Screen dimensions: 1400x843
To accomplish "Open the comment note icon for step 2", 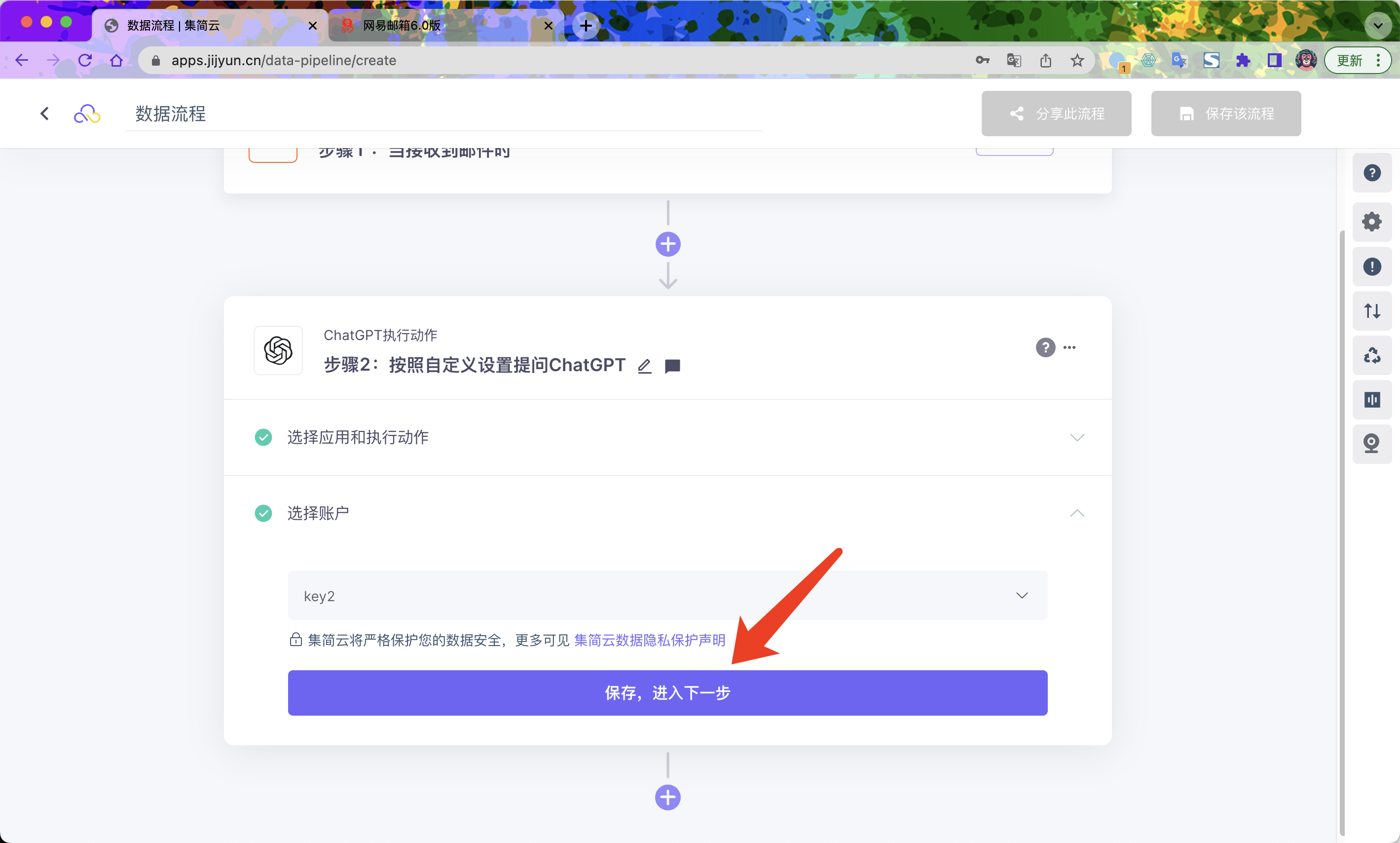I will pos(672,366).
